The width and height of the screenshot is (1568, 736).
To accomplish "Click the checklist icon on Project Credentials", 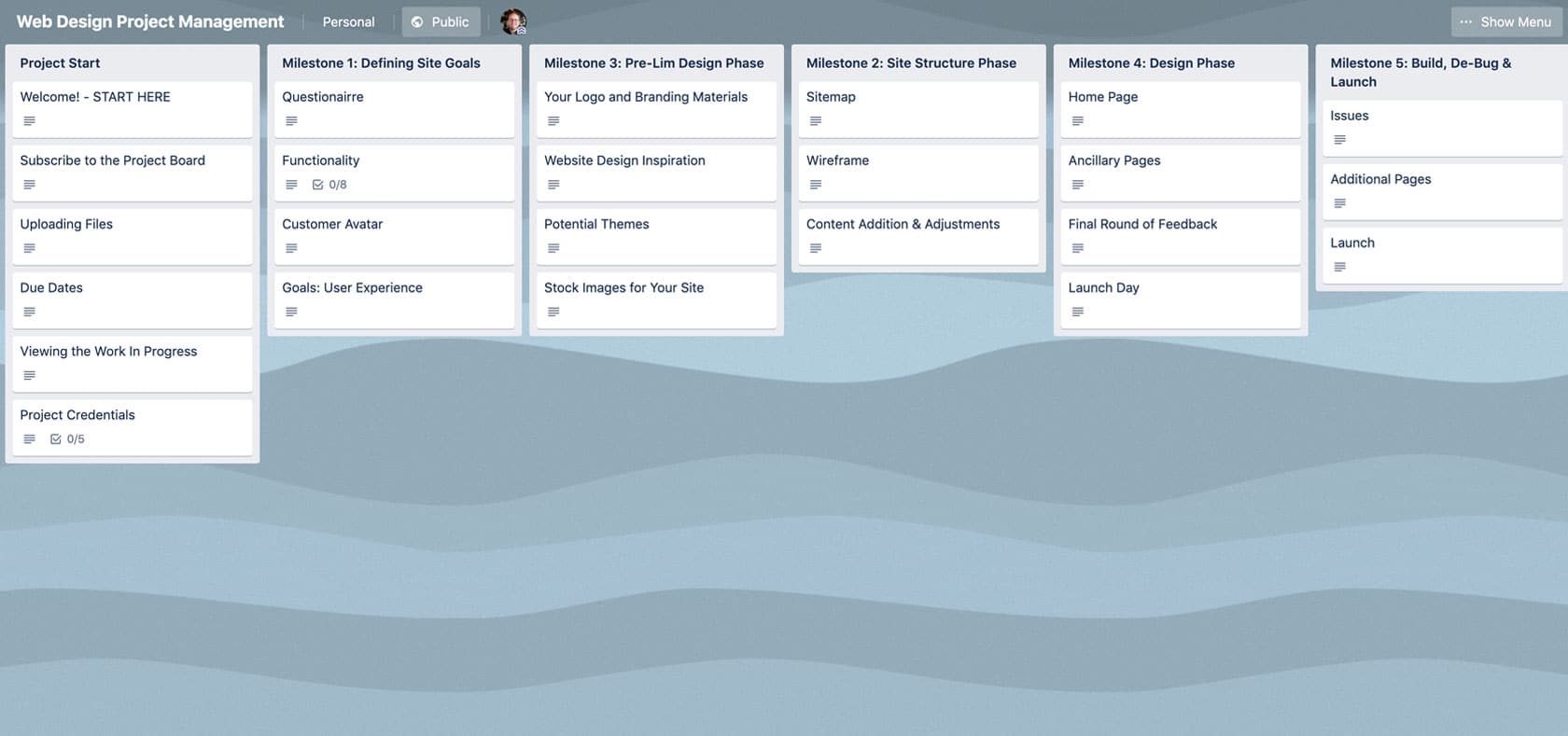I will pos(55,439).
